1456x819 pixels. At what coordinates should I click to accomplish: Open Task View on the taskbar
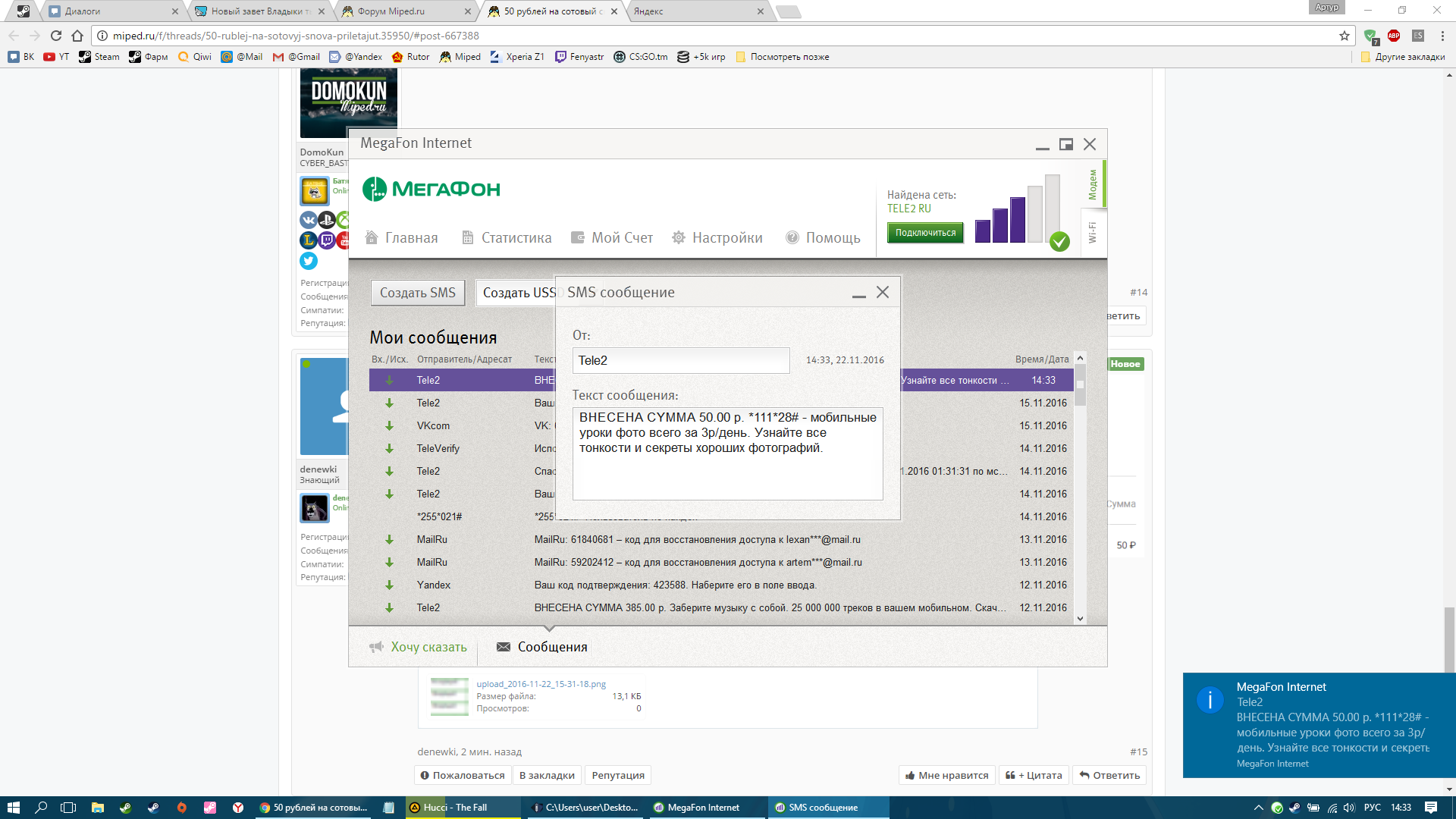pyautogui.click(x=68, y=808)
